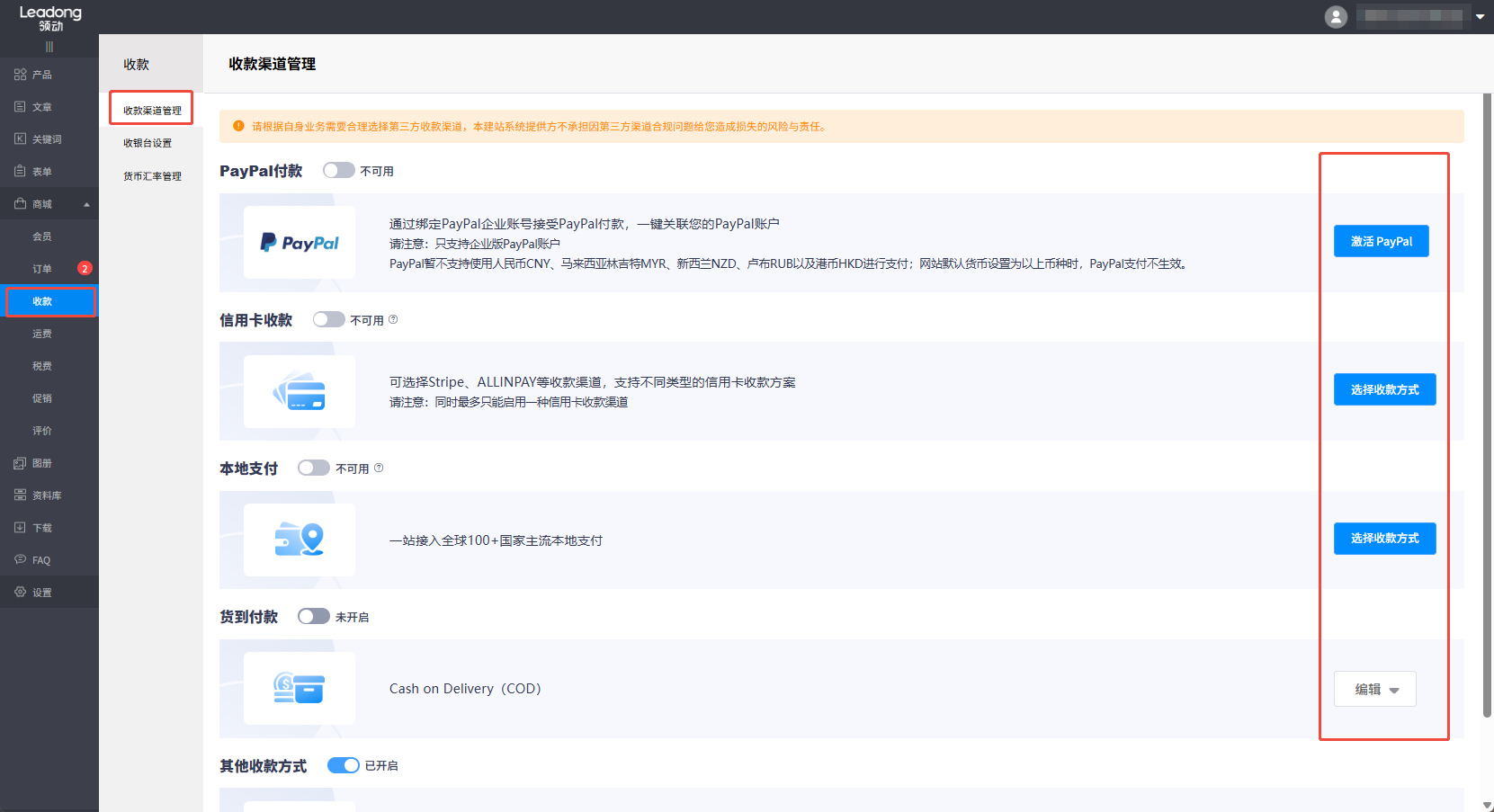Click the PayPal logo icon

point(299,243)
